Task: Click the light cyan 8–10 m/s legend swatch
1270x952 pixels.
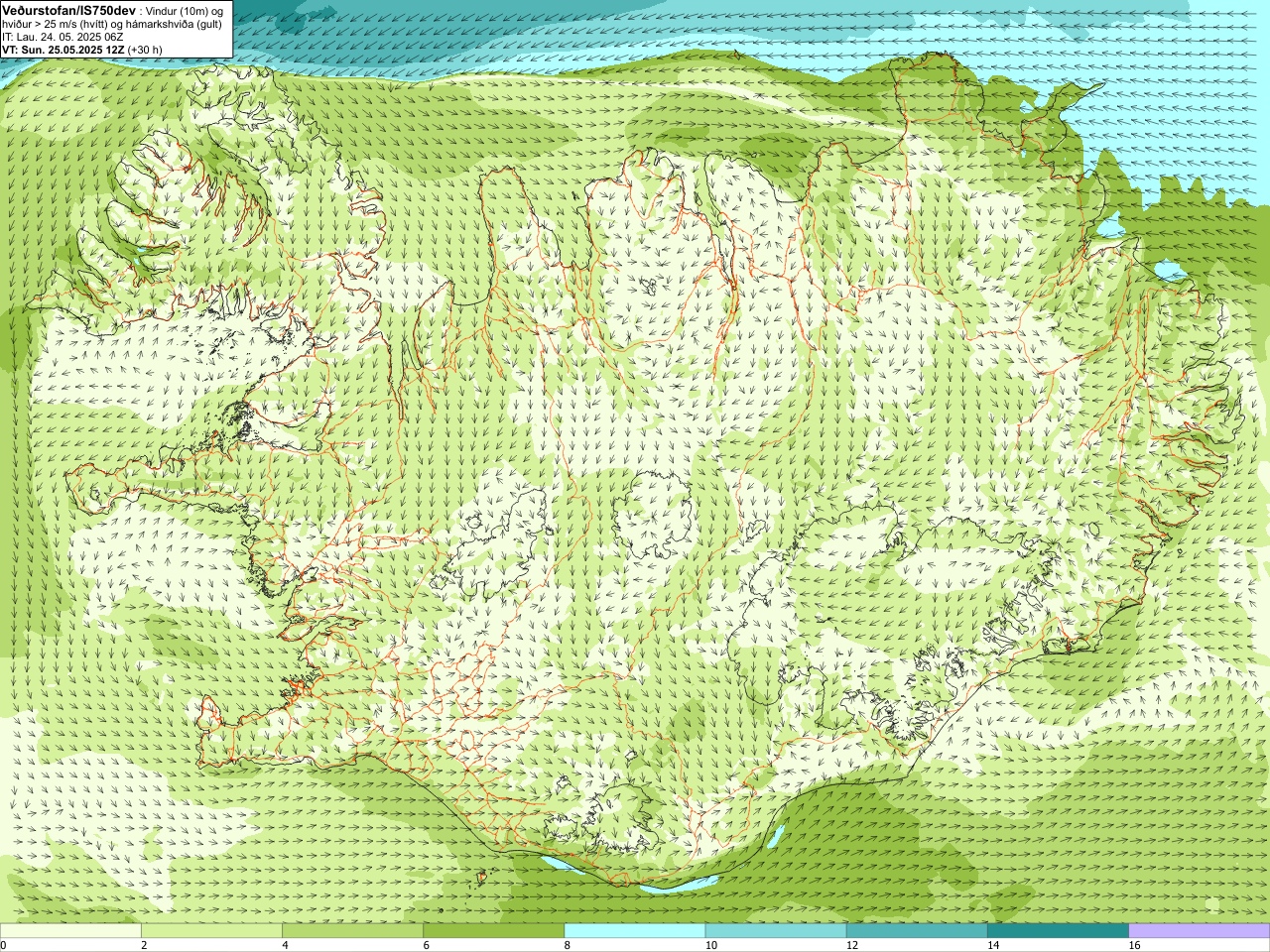Action: (635, 931)
